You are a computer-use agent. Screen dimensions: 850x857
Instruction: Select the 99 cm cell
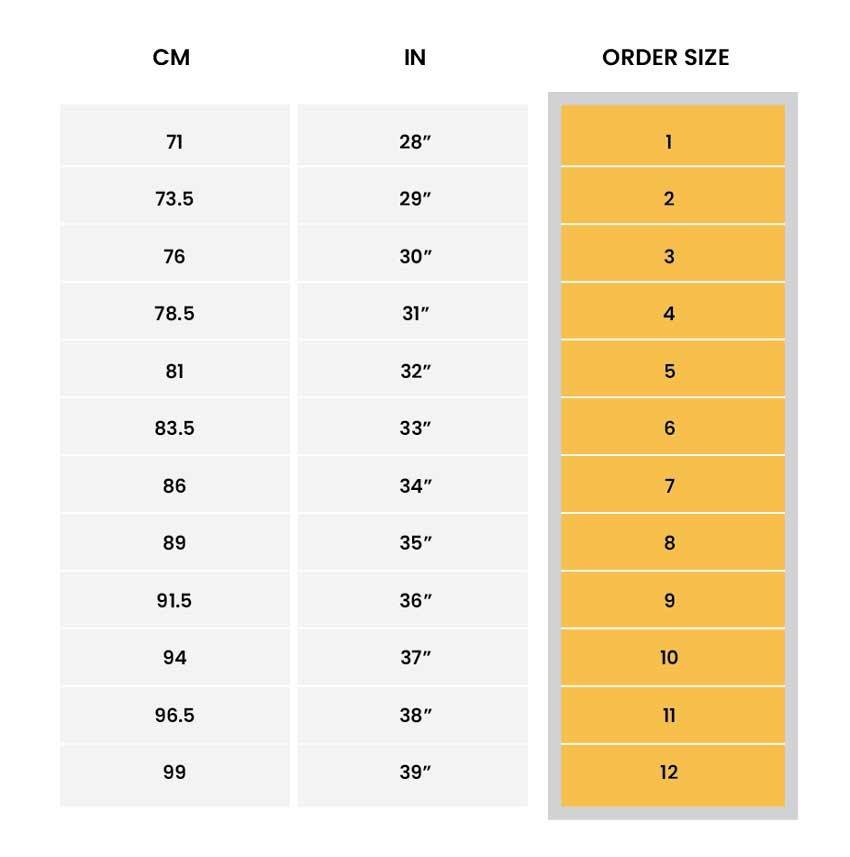click(174, 772)
